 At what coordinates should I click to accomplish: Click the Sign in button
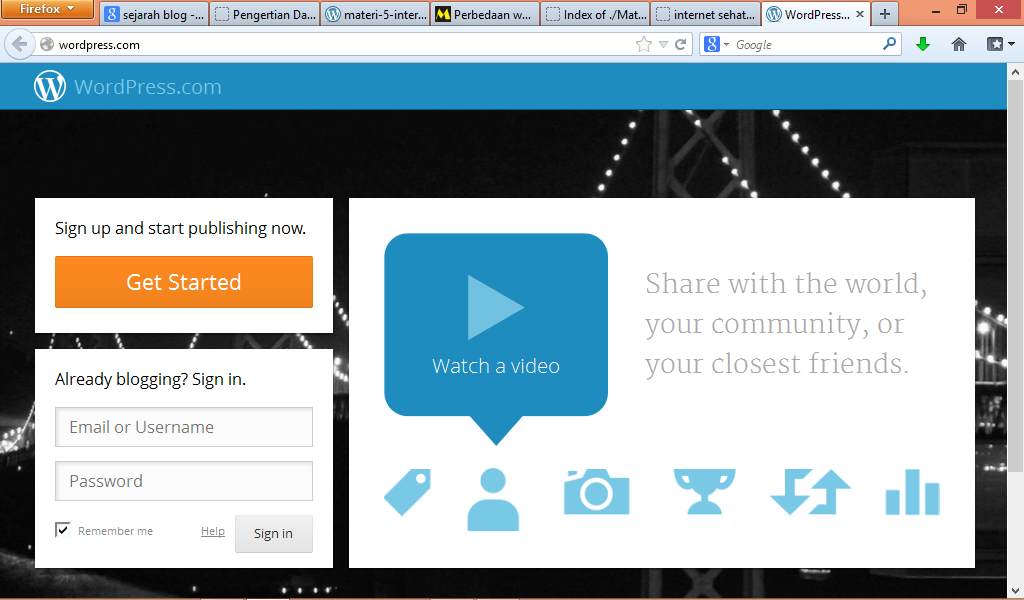click(x=274, y=533)
